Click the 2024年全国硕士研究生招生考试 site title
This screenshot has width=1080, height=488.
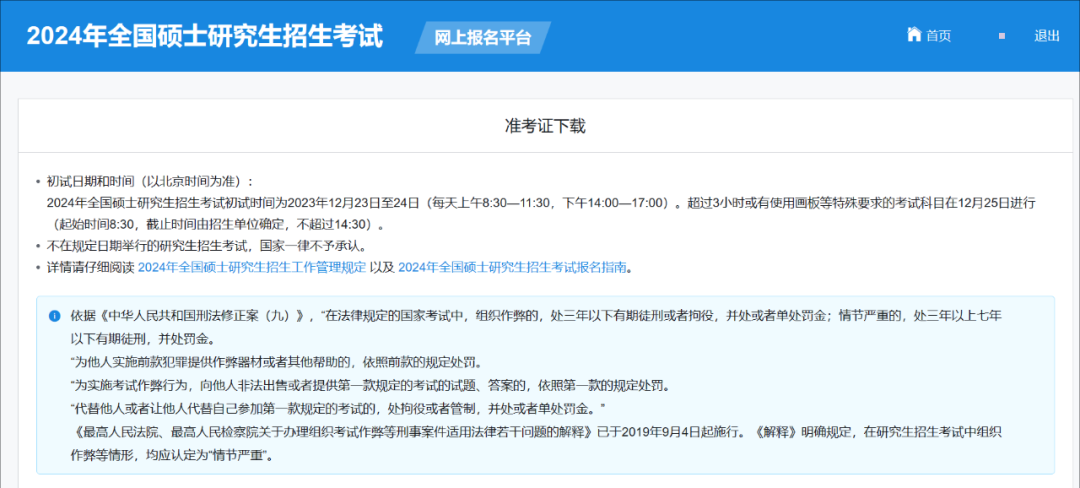(205, 36)
